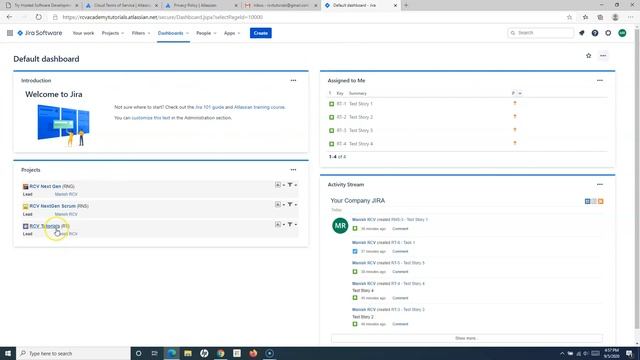This screenshot has height=360, width=640.
Task: Open Your work in the navbar
Action: pyautogui.click(x=83, y=33)
